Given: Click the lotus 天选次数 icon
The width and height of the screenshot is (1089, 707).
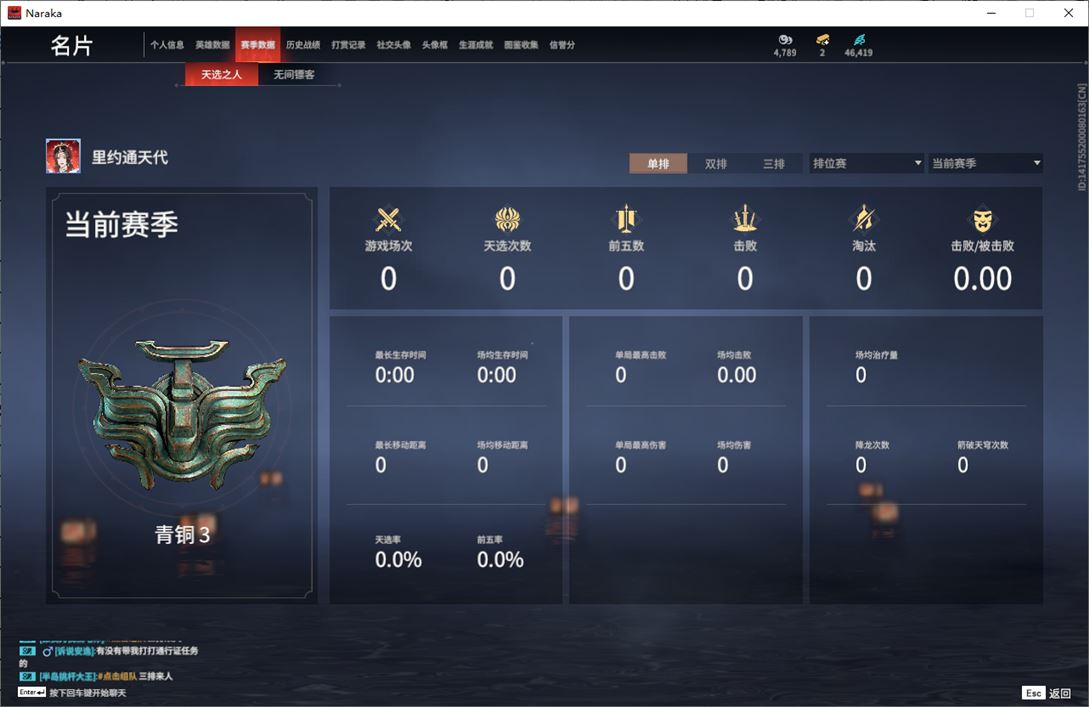Looking at the screenshot, I should pos(507,219).
